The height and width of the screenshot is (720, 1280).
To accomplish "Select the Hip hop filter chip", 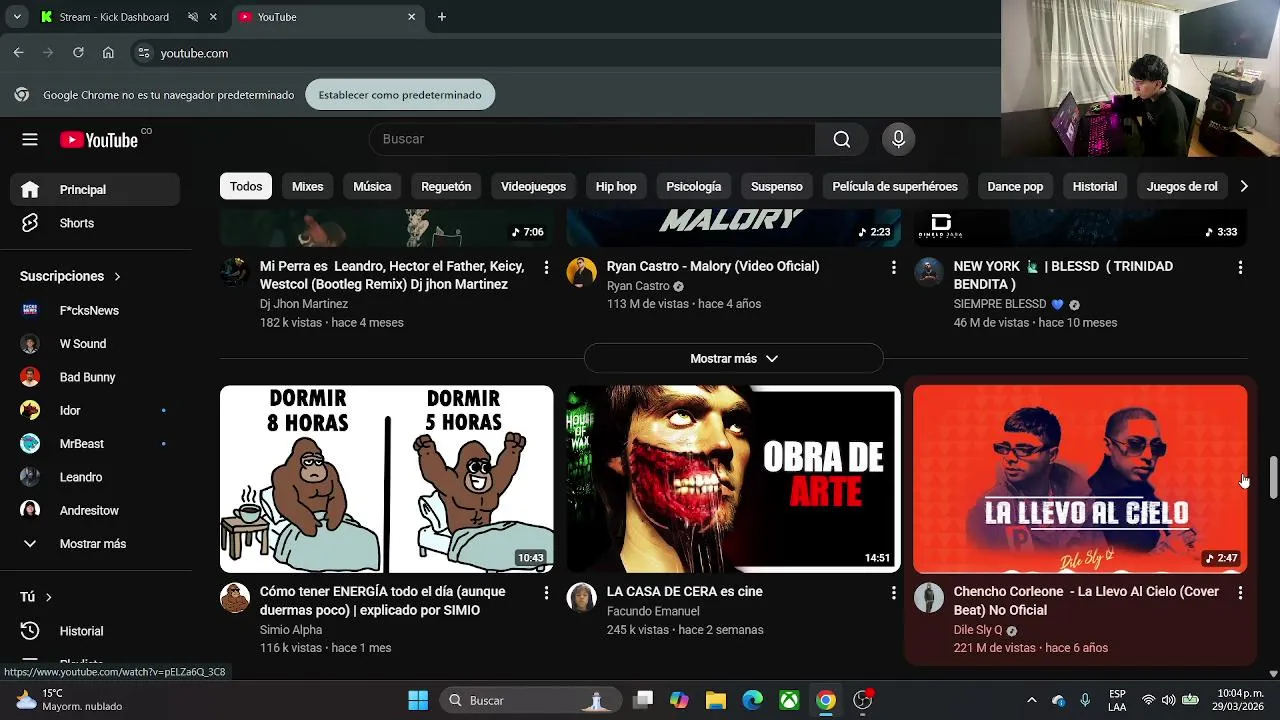I will (616, 187).
